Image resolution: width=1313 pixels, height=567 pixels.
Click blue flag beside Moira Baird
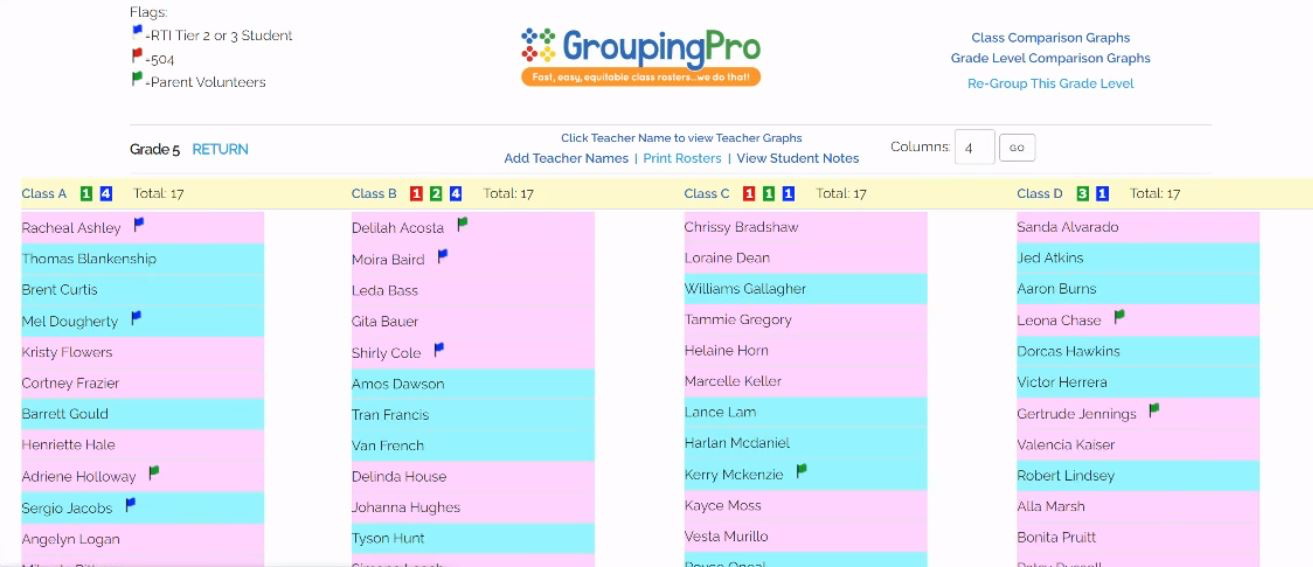point(443,256)
